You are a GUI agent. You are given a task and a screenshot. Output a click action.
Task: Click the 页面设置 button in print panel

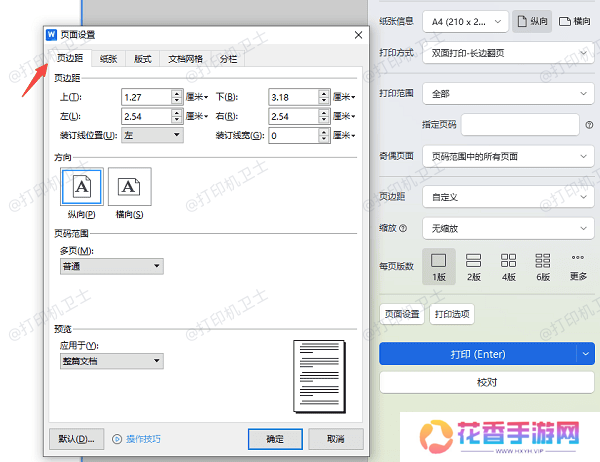[x=402, y=314]
